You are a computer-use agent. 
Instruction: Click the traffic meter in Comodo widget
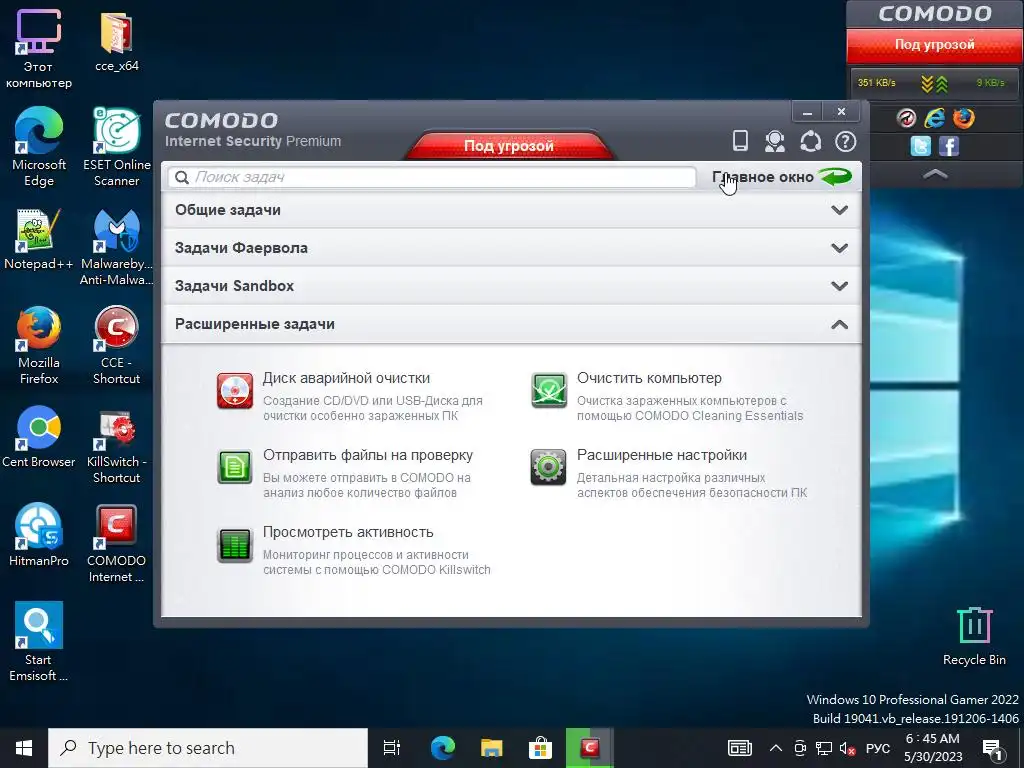point(934,83)
